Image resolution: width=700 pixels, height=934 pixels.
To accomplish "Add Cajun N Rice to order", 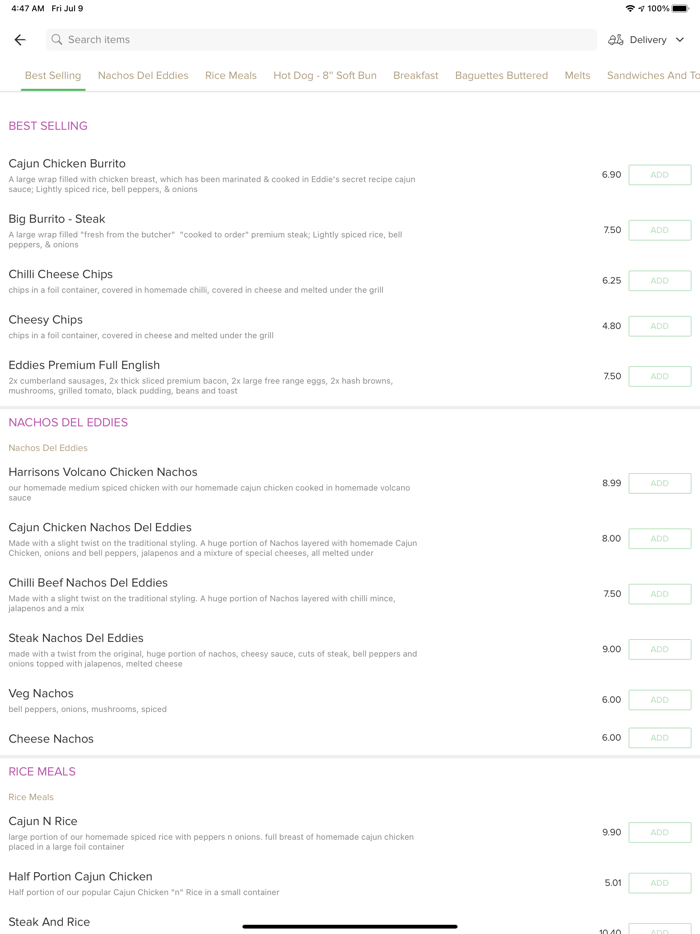I will point(659,832).
